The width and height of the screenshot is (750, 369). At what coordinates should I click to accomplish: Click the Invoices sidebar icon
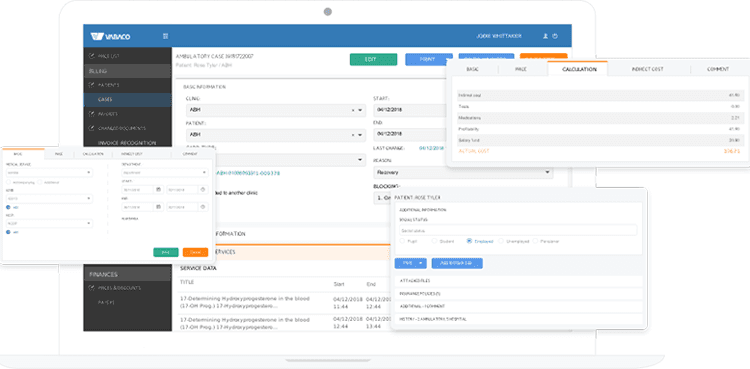coord(91,114)
